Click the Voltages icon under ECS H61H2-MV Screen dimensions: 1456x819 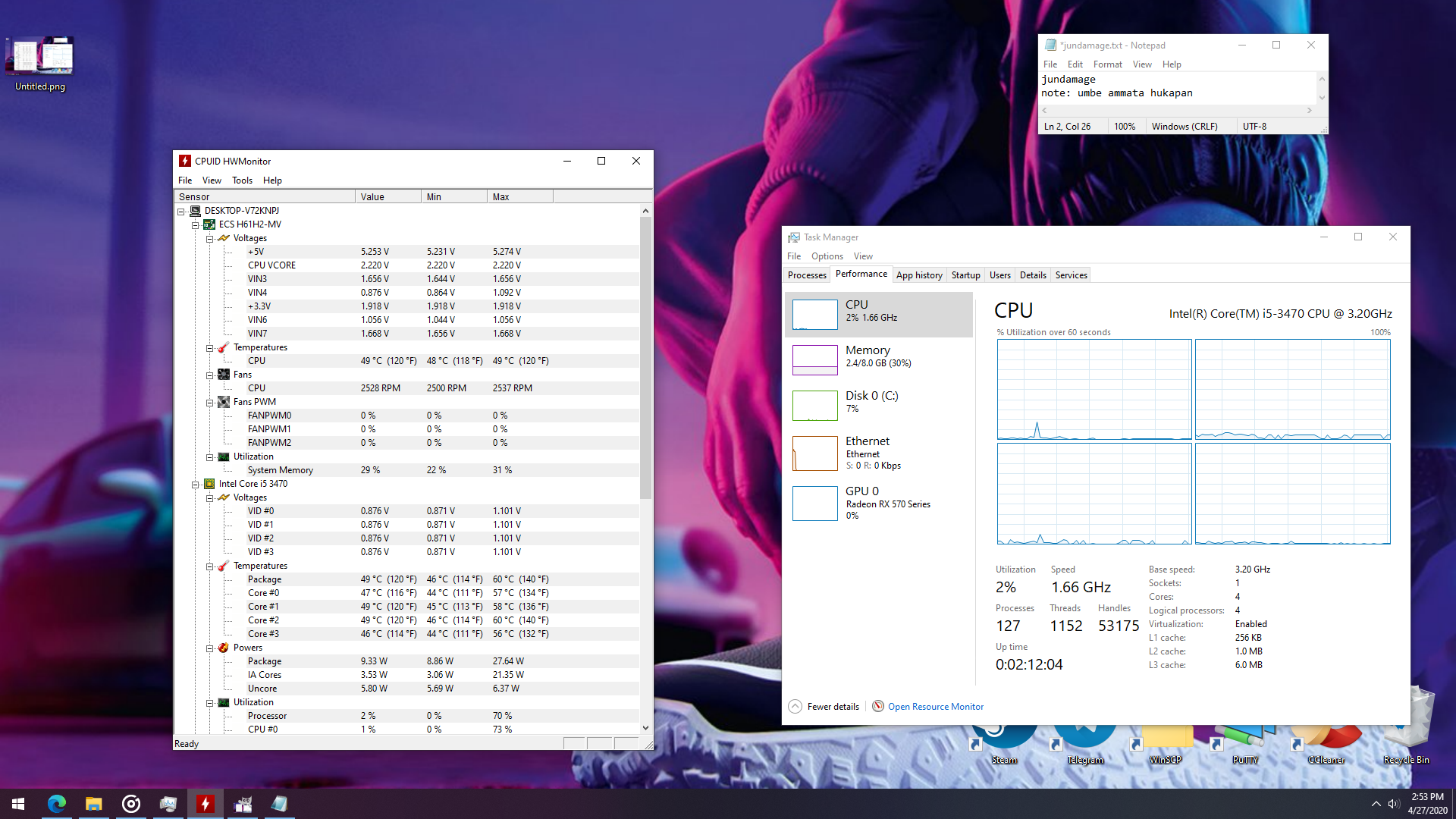(224, 238)
